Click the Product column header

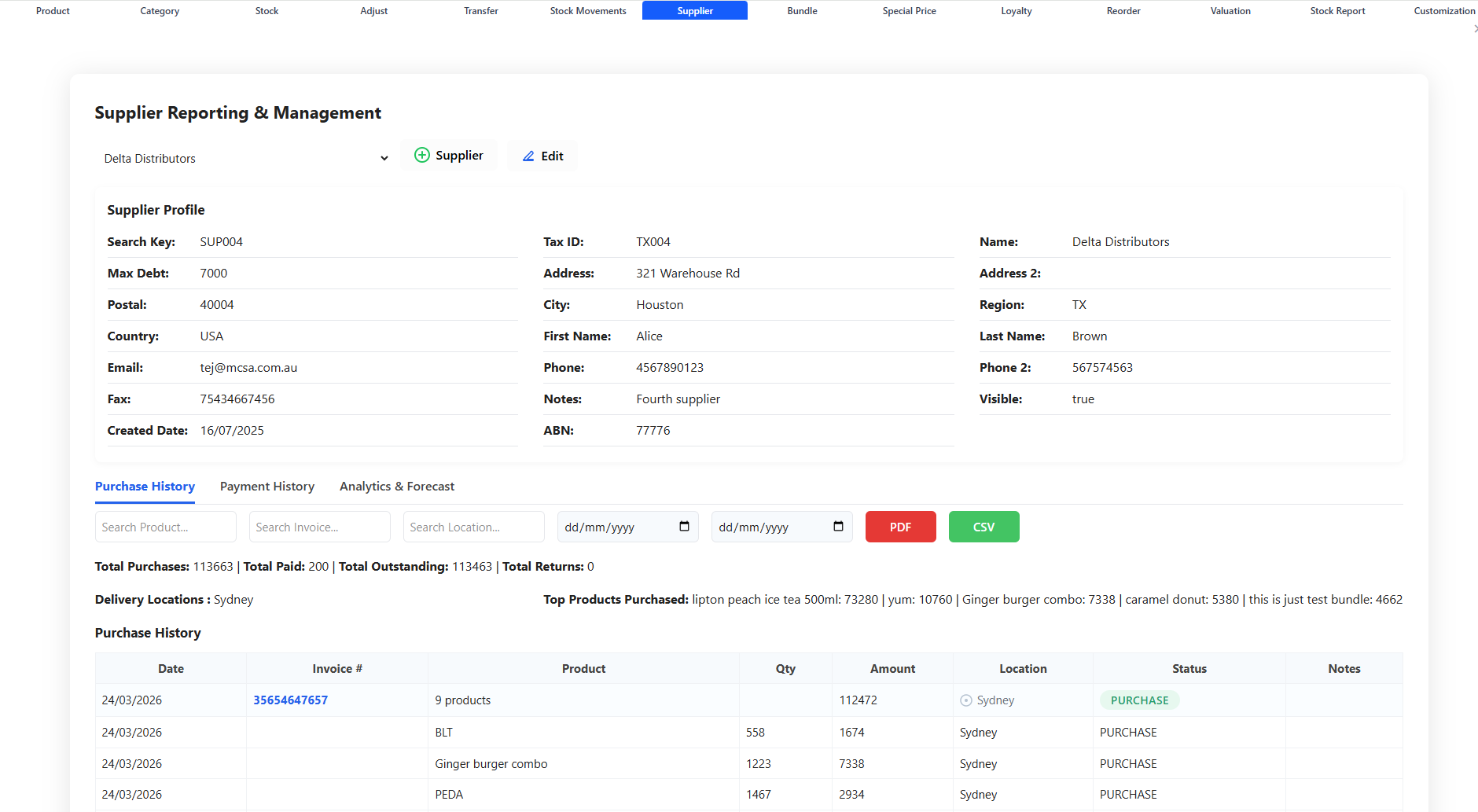point(583,669)
